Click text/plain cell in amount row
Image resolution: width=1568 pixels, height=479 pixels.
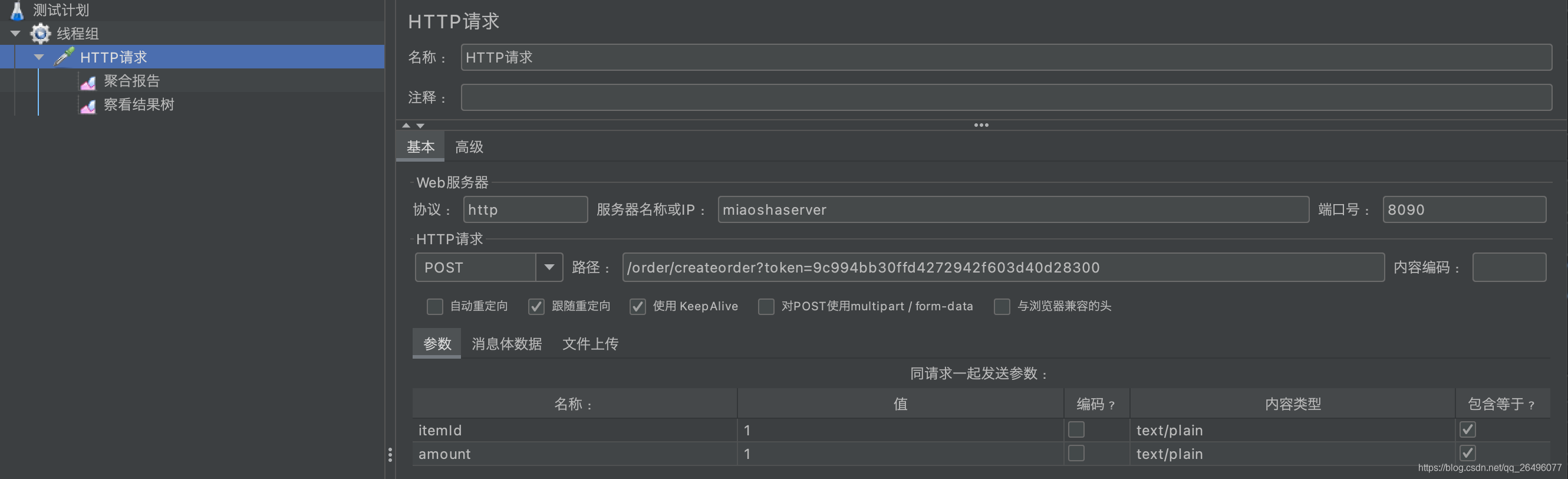coord(1292,454)
